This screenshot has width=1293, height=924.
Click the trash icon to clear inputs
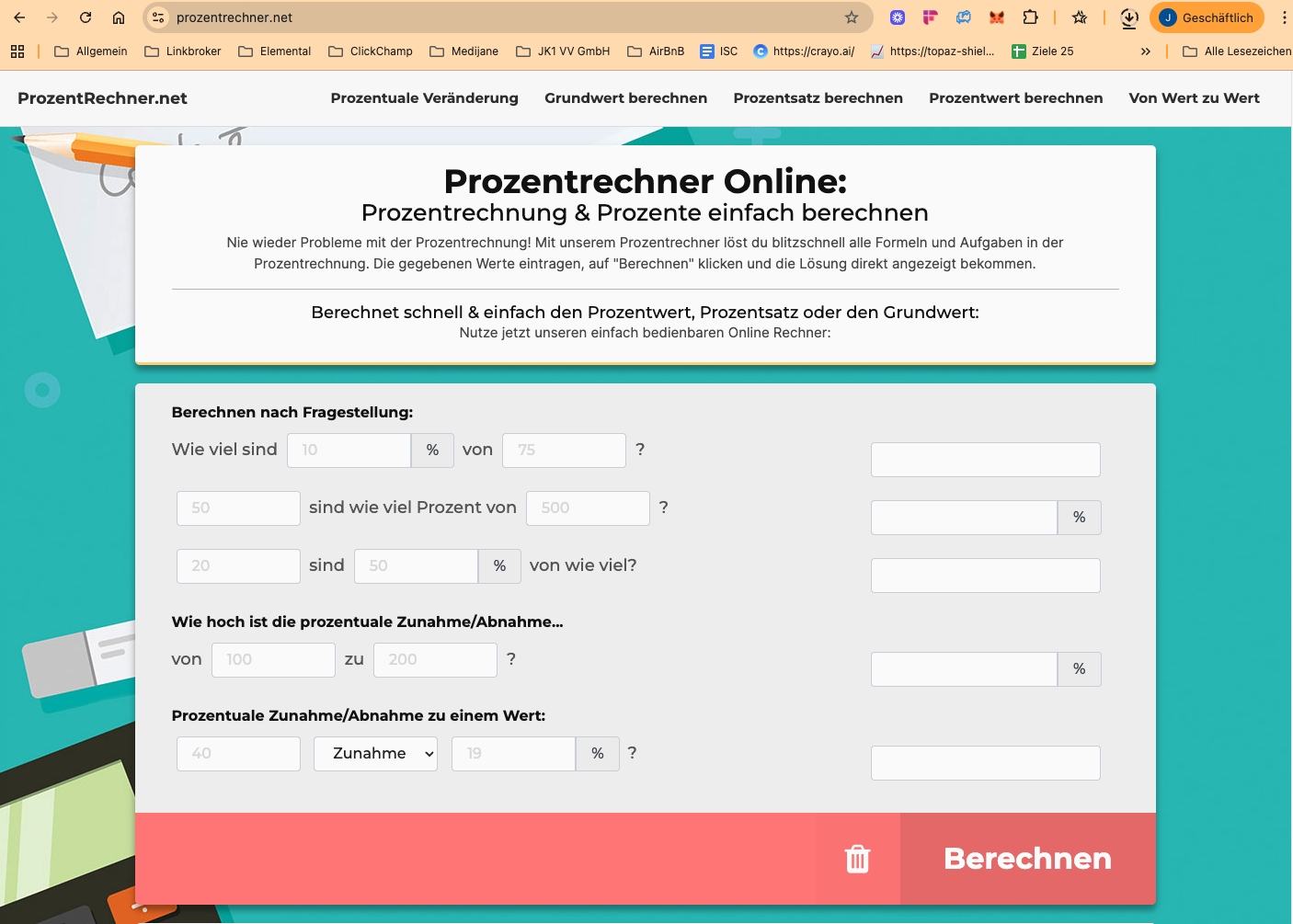(857, 858)
